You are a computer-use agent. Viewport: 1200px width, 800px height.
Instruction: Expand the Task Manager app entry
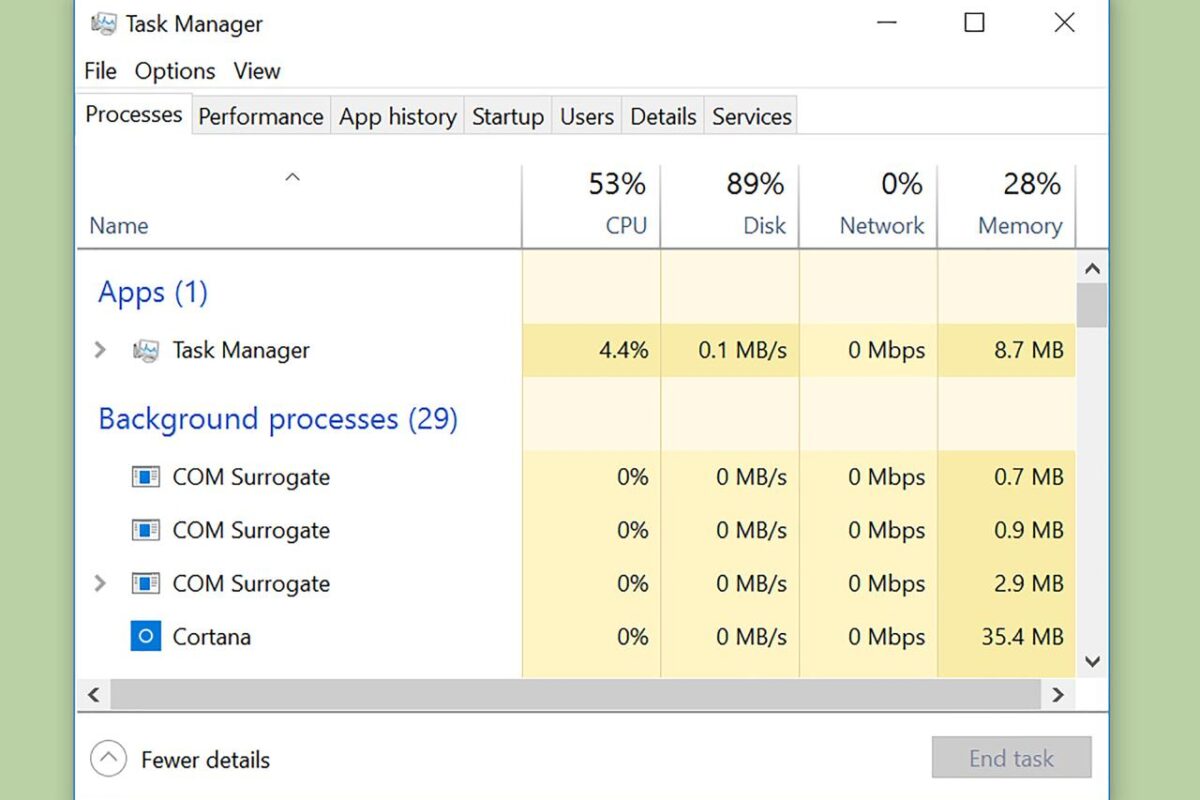coord(99,350)
